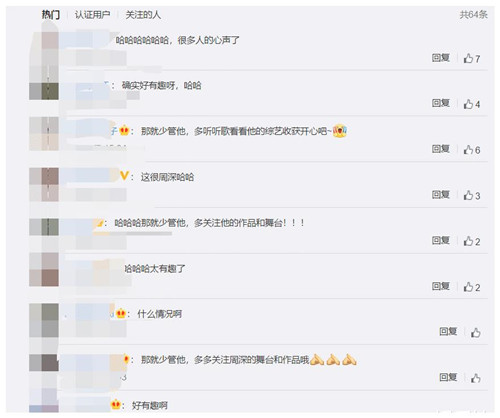Screen dimensions: 500x418
Task: Tap thumbs-up showing 6 likes
Action: tap(471, 150)
